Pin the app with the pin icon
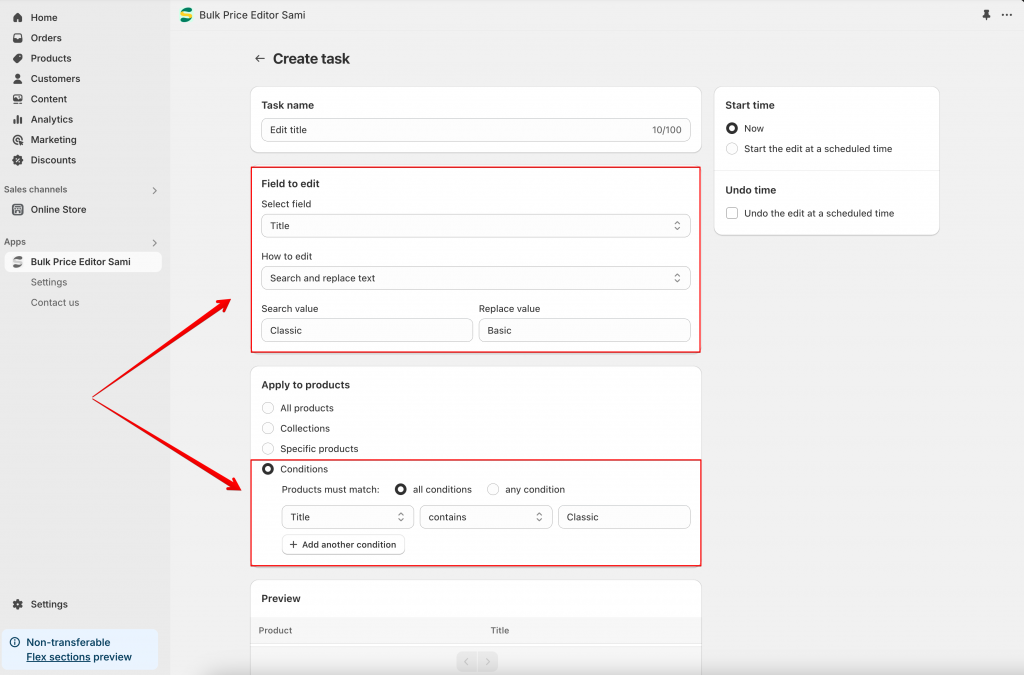Screen dimensions: 1024x675 tap(986, 15)
